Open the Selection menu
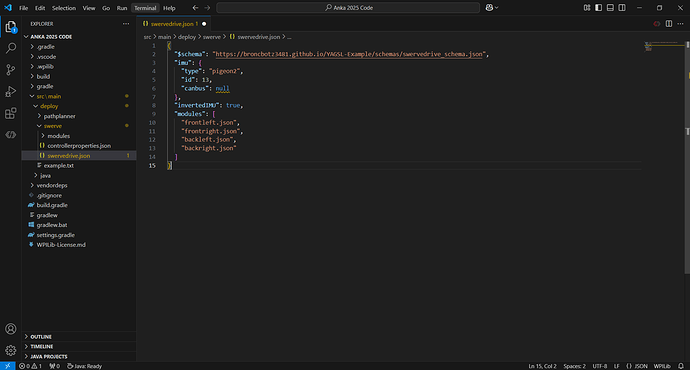Image resolution: width=690 pixels, height=370 pixels. (x=64, y=8)
